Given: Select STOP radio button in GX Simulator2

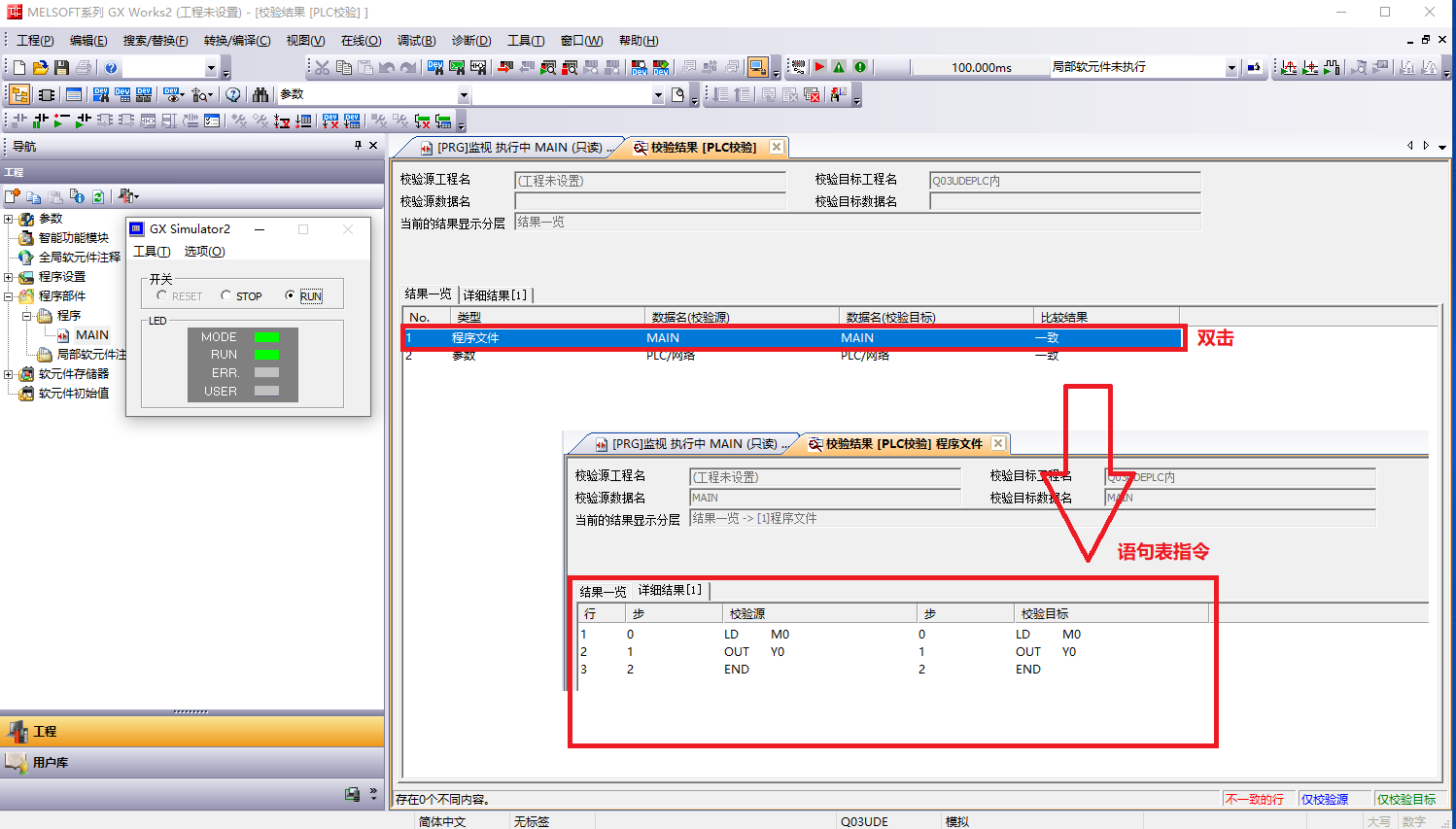Looking at the screenshot, I should pyautogui.click(x=226, y=295).
